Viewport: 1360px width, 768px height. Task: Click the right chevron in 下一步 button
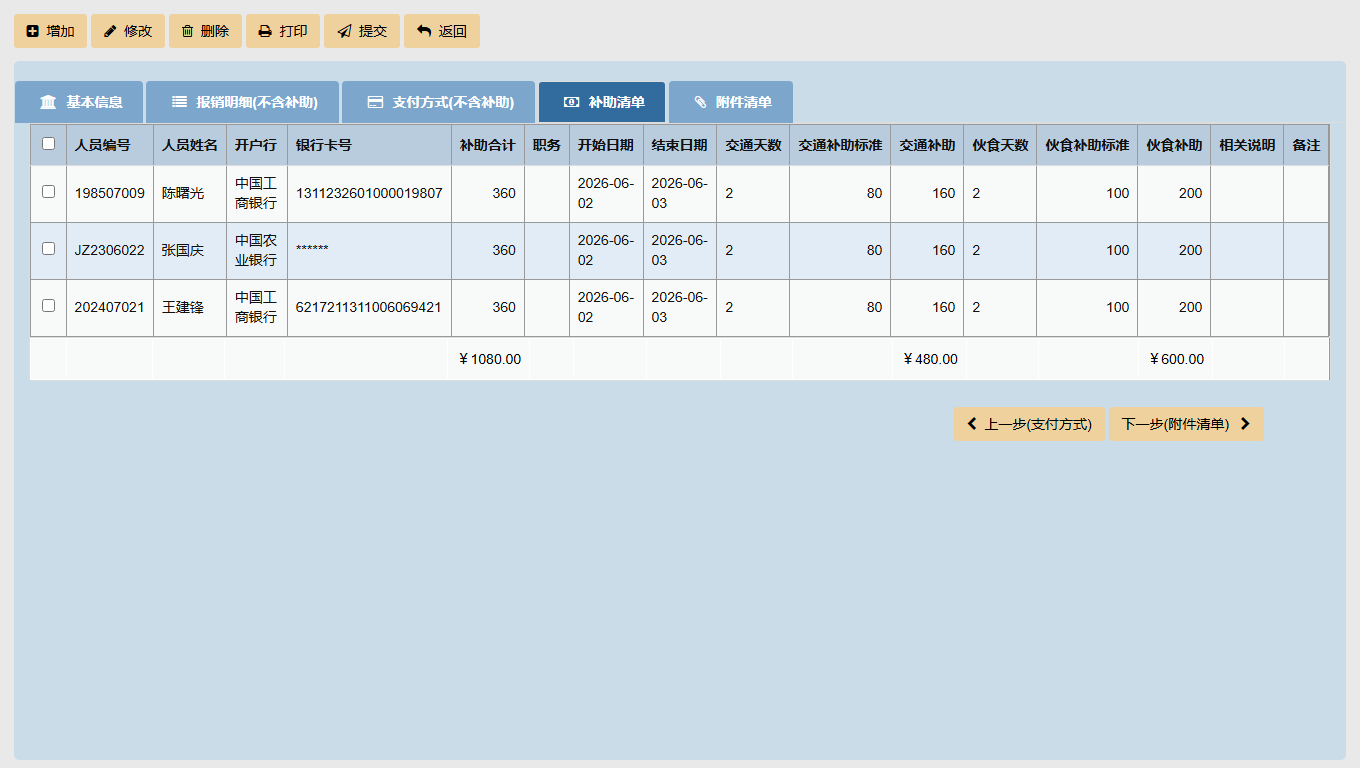tap(1245, 424)
